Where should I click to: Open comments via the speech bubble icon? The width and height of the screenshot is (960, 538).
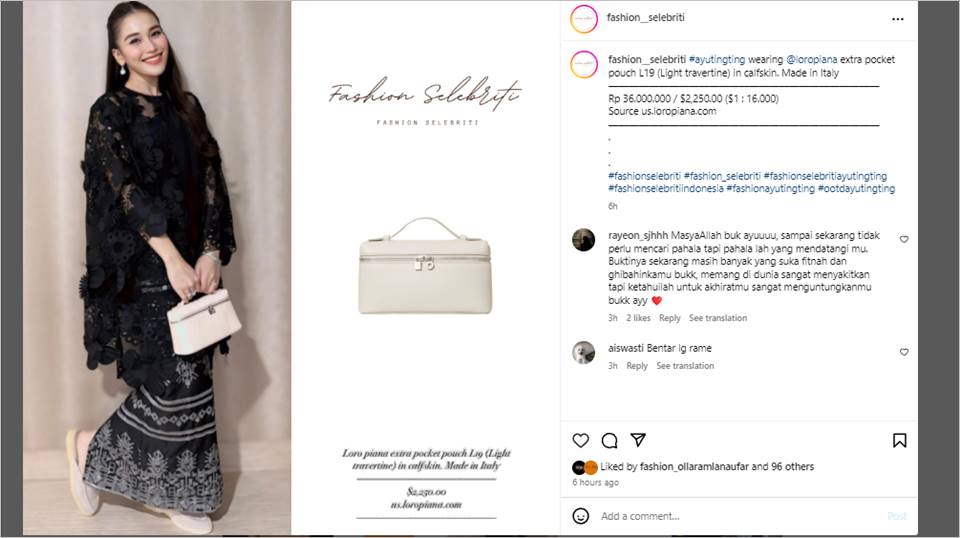click(x=609, y=440)
